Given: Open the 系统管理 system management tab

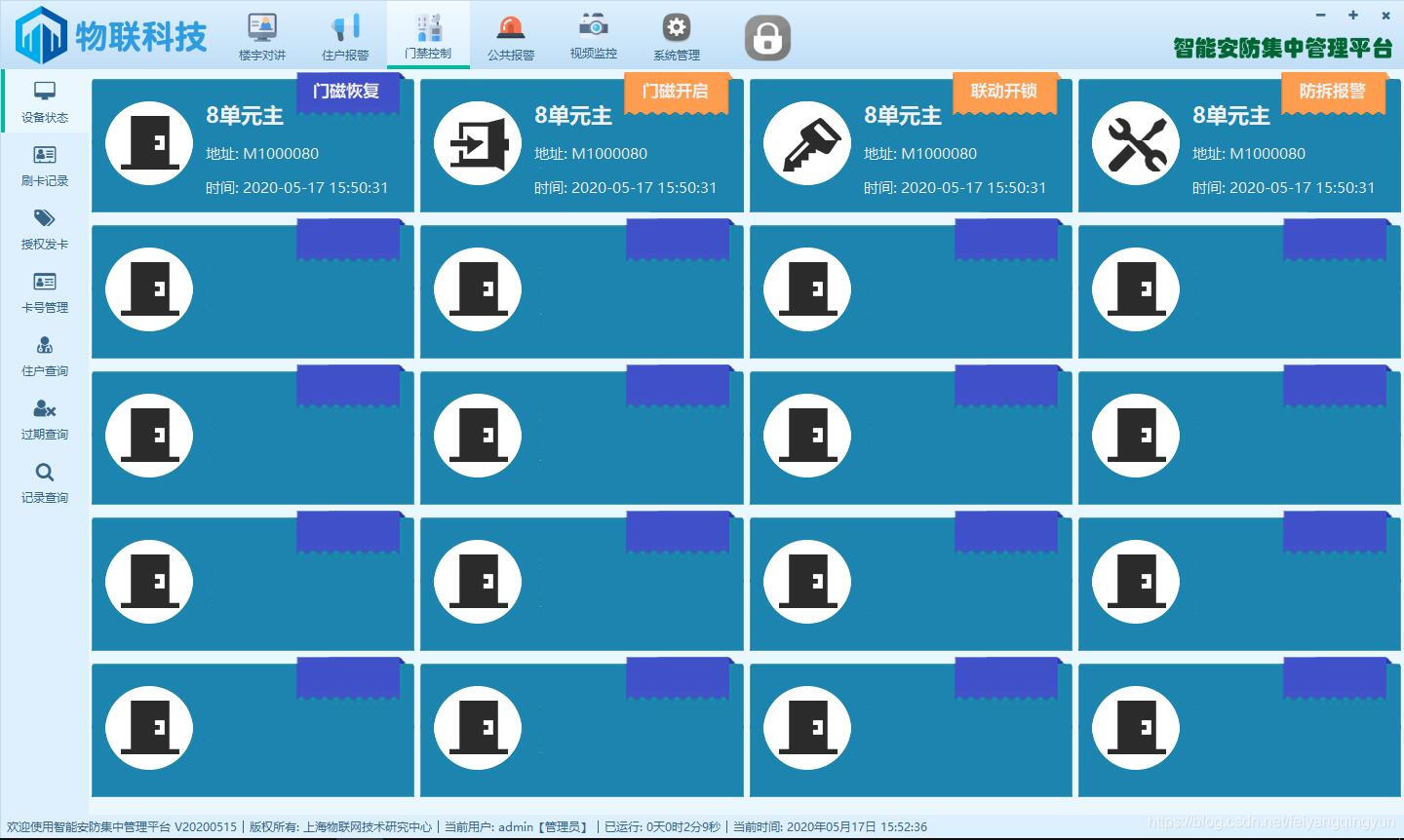Looking at the screenshot, I should click(677, 37).
